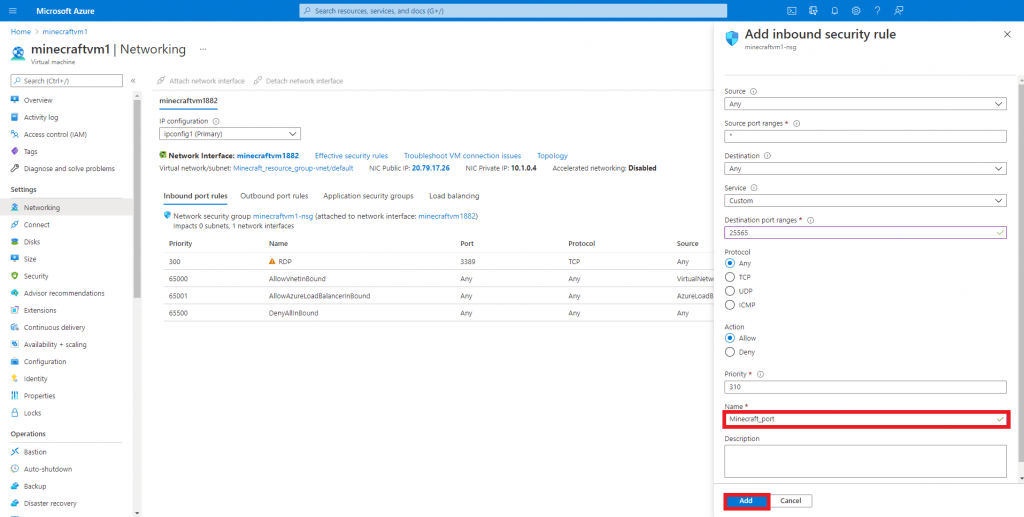
Task: Click the Add button
Action: pyautogui.click(x=745, y=500)
